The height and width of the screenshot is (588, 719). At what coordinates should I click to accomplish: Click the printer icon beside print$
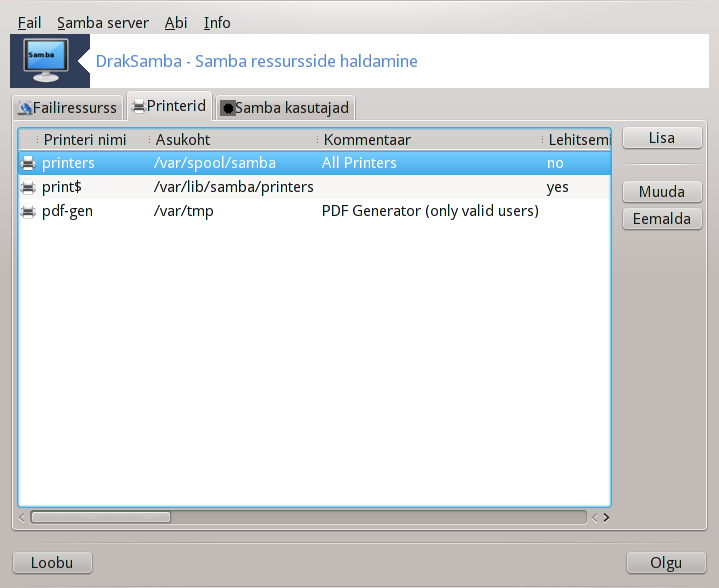pyautogui.click(x=28, y=187)
